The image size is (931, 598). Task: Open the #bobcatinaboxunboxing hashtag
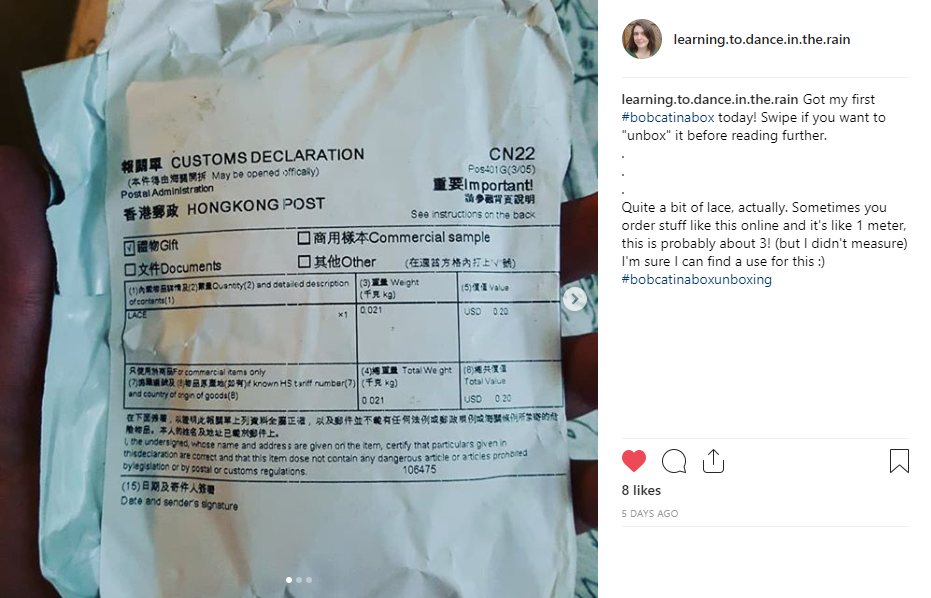coord(696,279)
